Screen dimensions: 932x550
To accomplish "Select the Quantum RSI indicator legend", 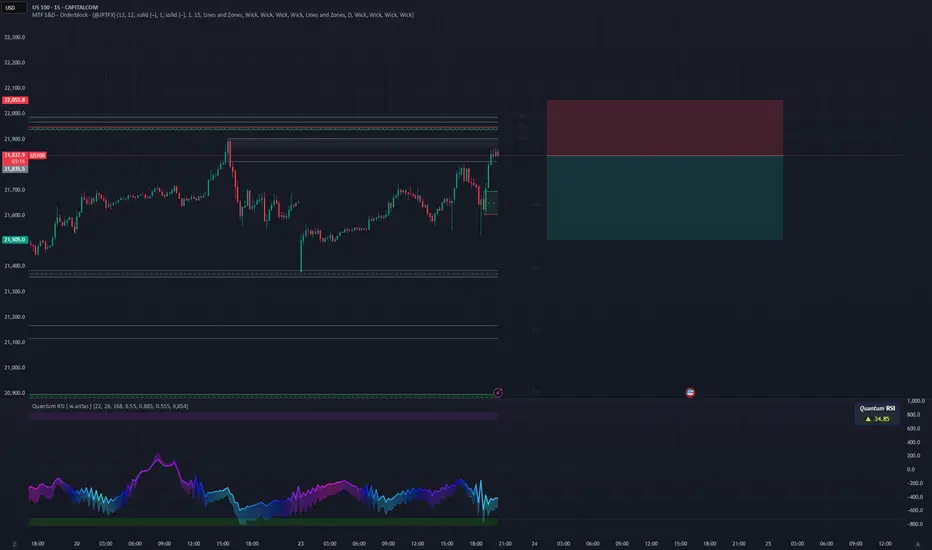I will tap(110, 406).
